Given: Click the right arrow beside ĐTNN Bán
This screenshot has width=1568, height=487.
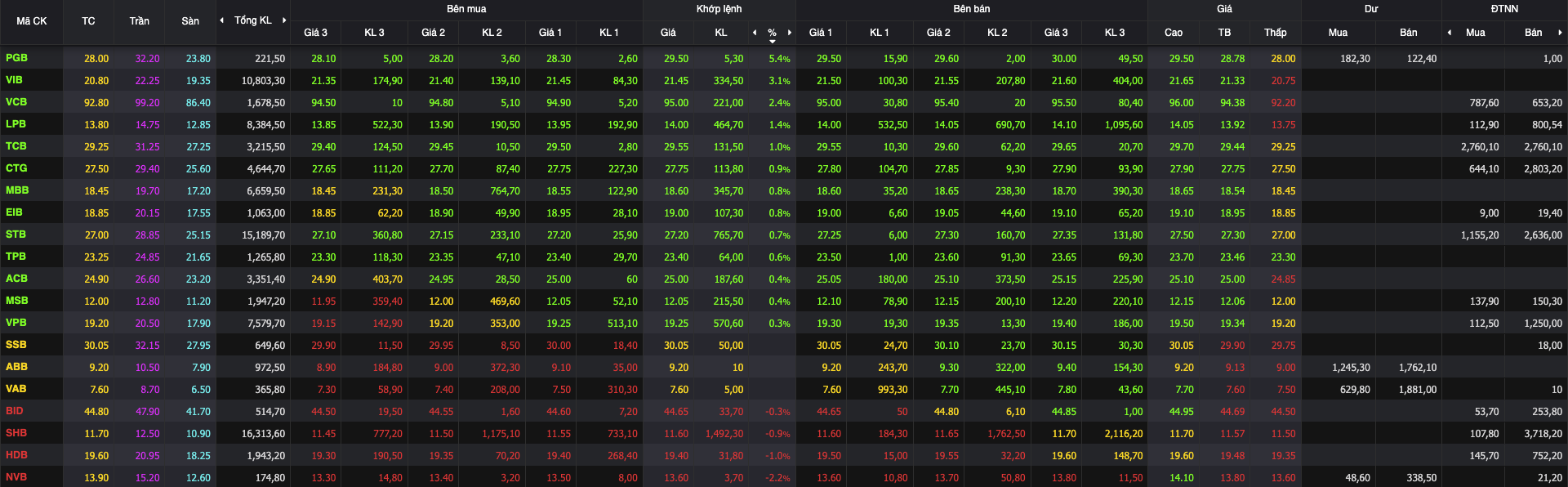Looking at the screenshot, I should click(1560, 33).
